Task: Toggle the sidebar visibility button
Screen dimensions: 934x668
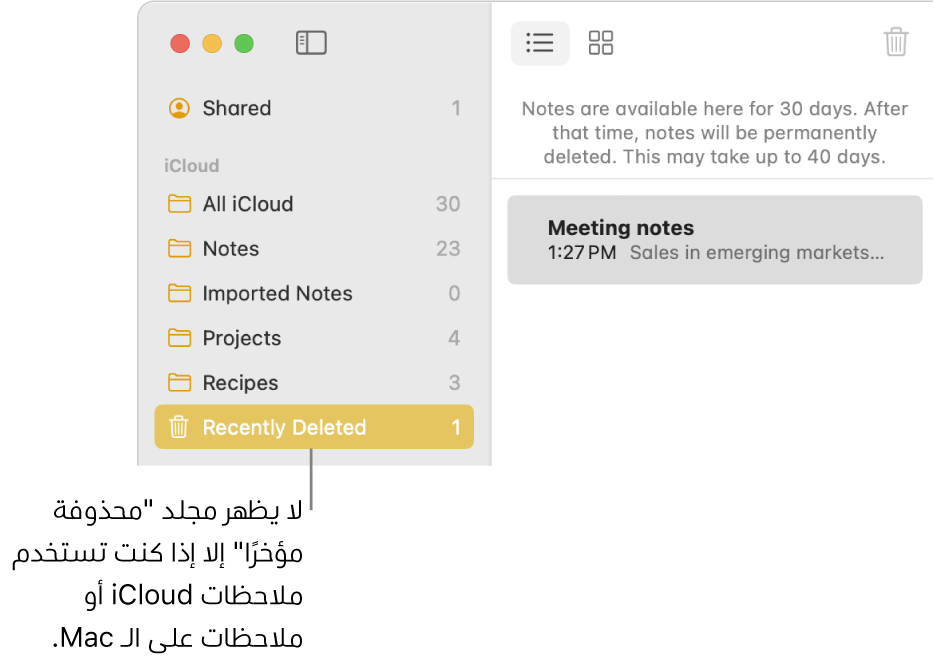Action: (311, 43)
